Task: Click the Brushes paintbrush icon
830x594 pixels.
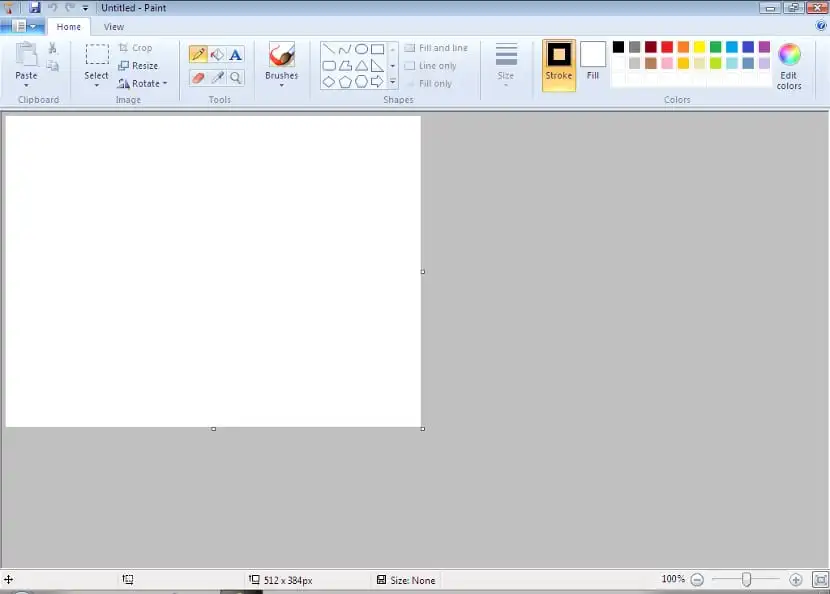Action: (282, 55)
